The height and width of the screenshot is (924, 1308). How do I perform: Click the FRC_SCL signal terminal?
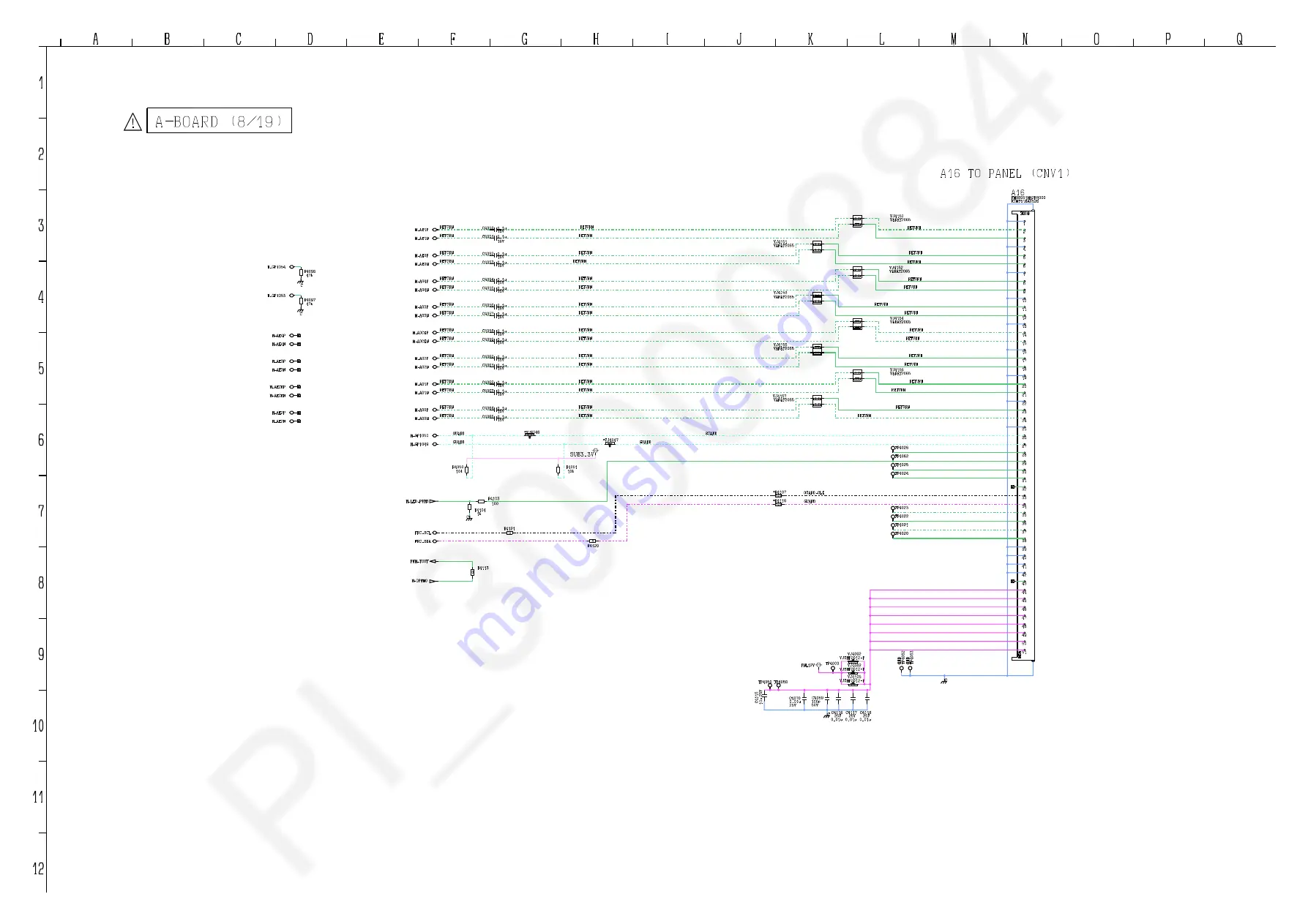[435, 533]
